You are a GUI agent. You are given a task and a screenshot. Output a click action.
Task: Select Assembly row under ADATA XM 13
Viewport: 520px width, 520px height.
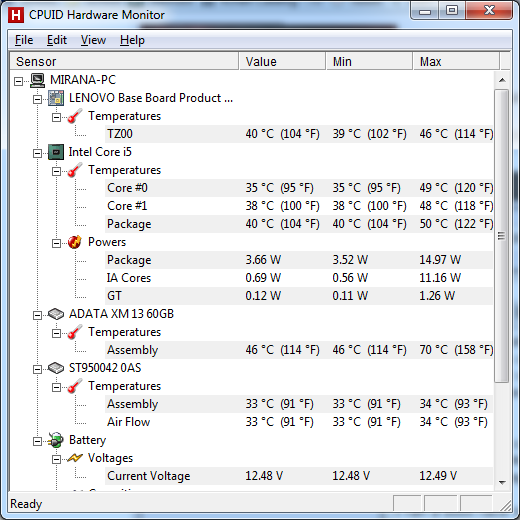coord(299,350)
